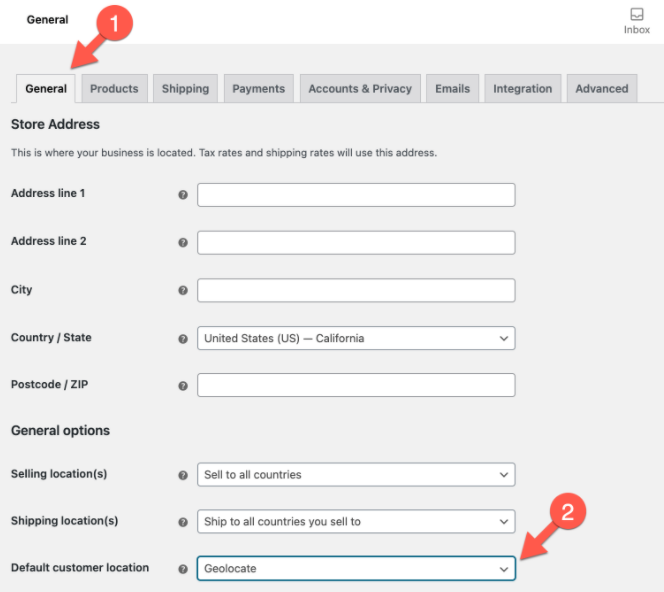The height and width of the screenshot is (592, 664).
Task: Click help icon beside Shipping location(s)
Action: (x=183, y=522)
